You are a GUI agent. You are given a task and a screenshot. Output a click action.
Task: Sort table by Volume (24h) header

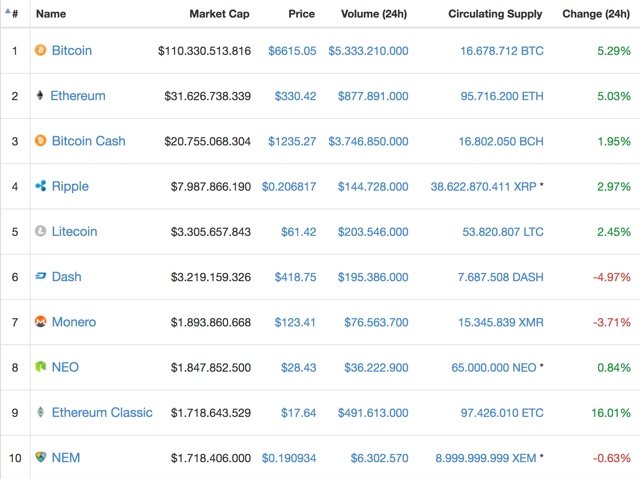point(374,14)
